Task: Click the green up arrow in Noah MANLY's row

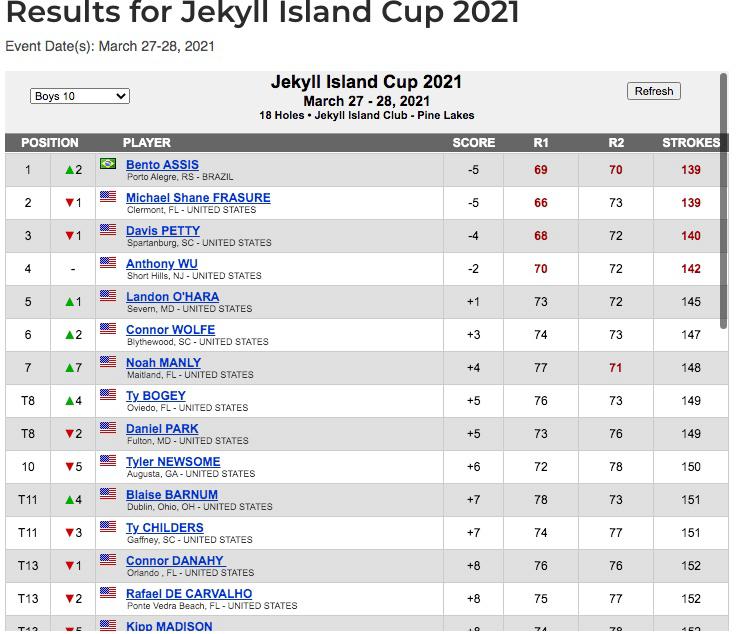Action: (x=70, y=368)
